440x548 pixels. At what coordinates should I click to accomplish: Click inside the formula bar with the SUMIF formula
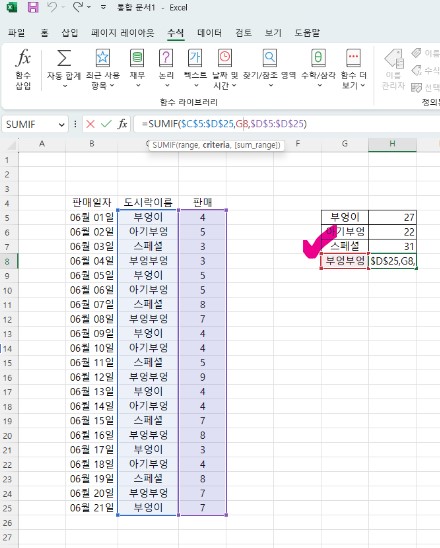click(287, 124)
